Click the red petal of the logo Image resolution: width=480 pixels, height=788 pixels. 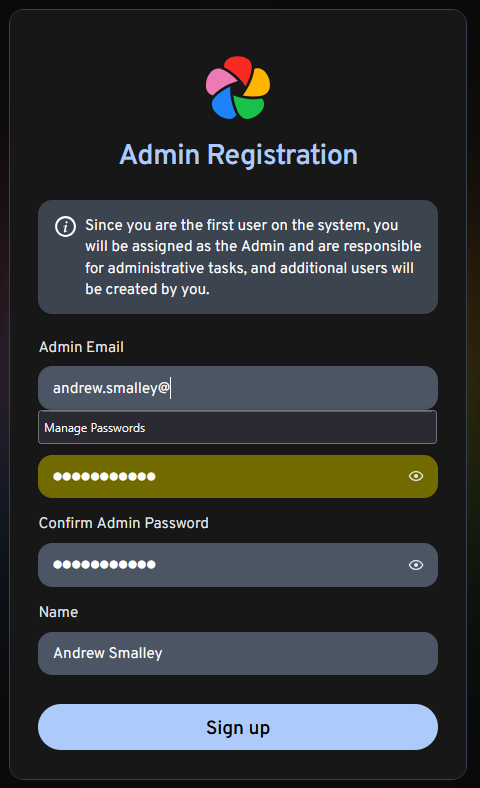(x=238, y=68)
